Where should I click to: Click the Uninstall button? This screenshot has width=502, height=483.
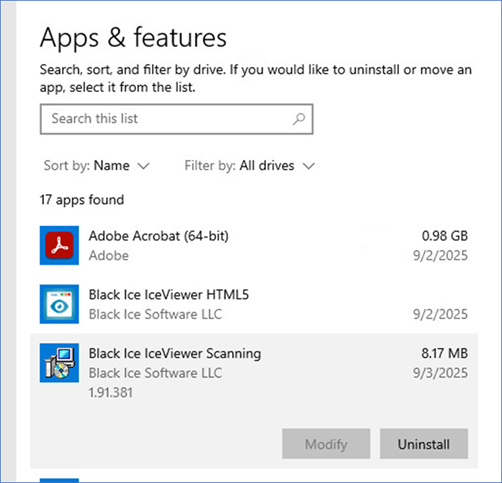tap(424, 444)
